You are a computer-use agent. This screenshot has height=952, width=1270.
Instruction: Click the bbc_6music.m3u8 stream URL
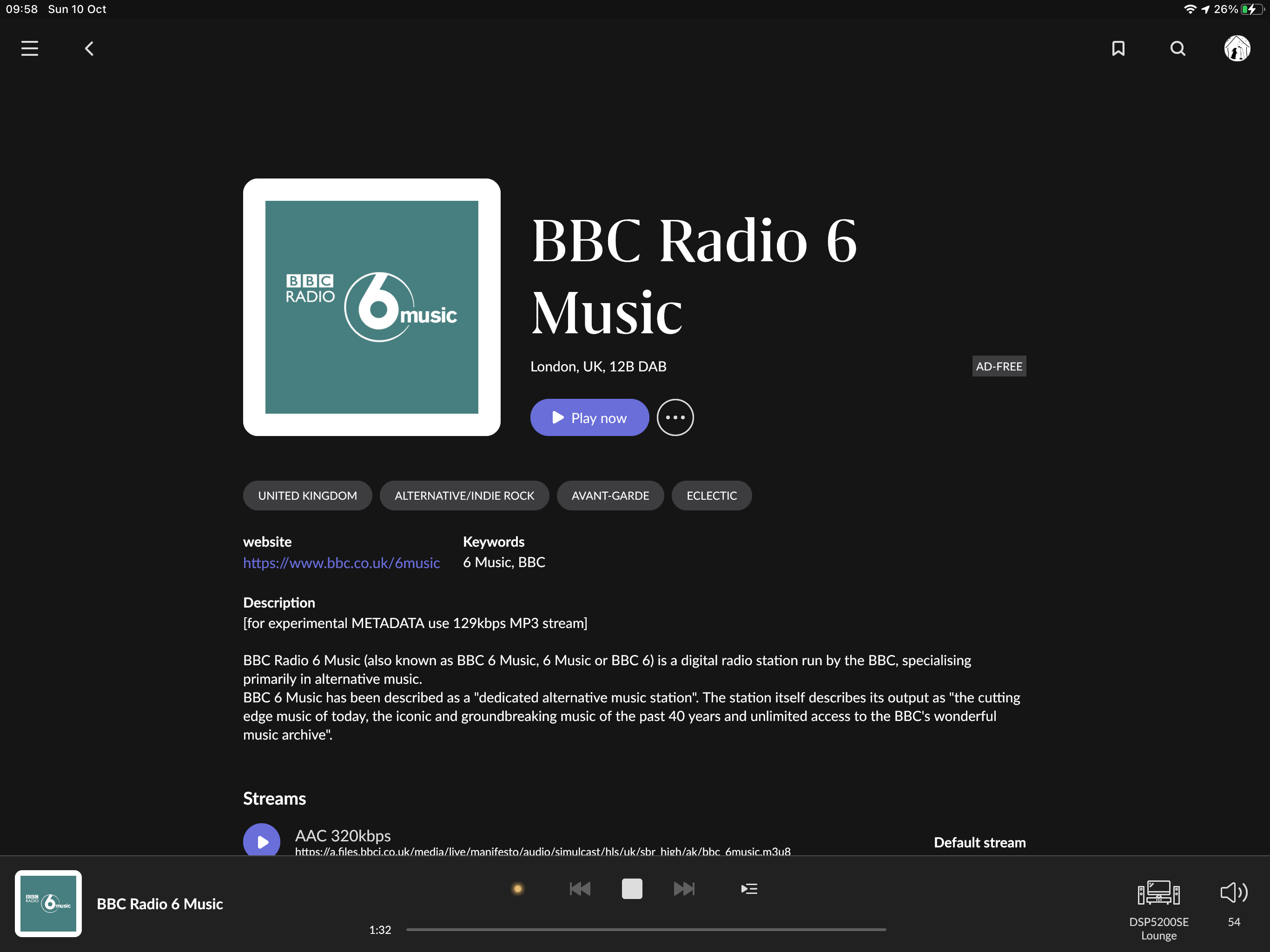point(542,852)
